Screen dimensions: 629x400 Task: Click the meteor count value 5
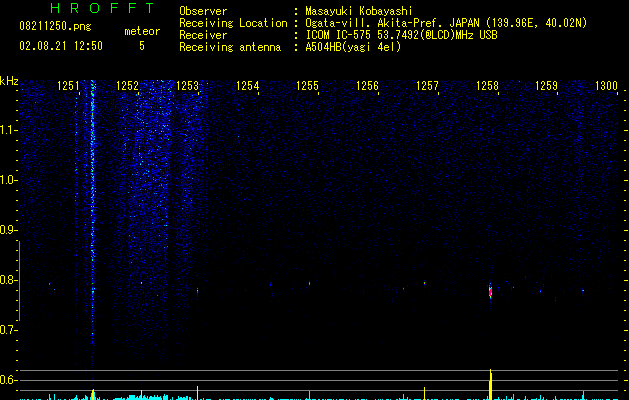coord(142,46)
